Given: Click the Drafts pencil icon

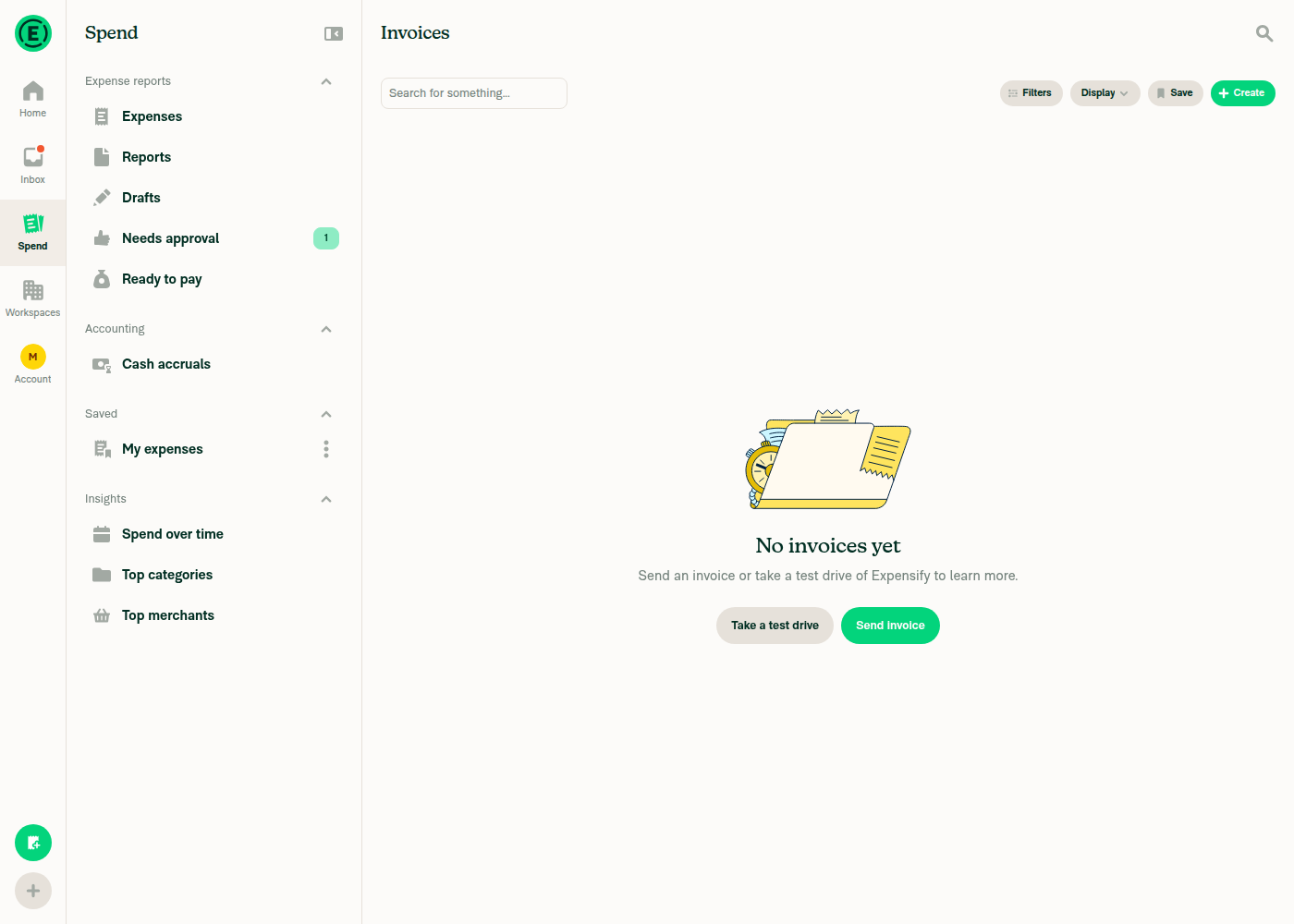Looking at the screenshot, I should point(102,198).
